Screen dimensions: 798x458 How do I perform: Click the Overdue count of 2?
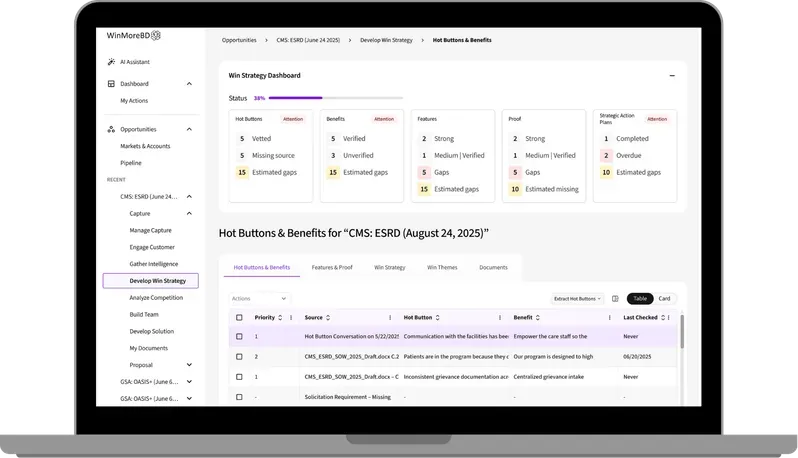[606, 156]
